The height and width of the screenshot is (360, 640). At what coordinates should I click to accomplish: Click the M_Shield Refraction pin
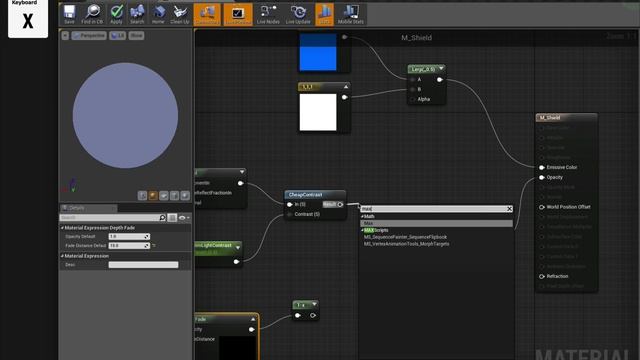click(542, 276)
